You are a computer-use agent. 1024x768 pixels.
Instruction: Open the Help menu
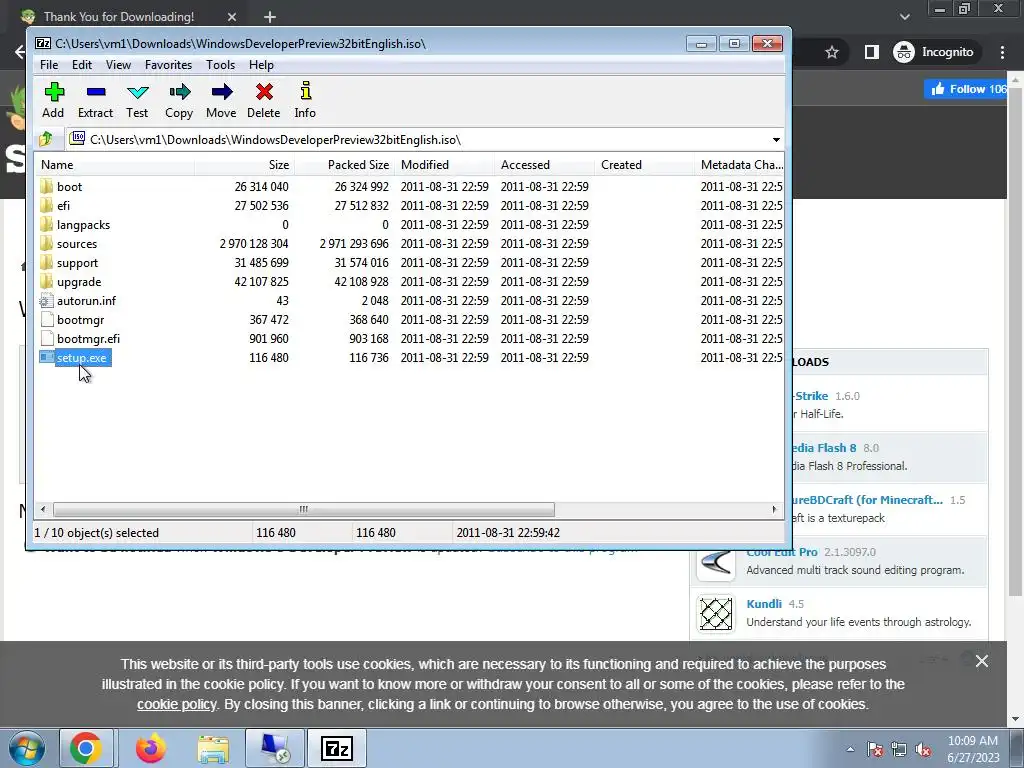[x=261, y=65]
